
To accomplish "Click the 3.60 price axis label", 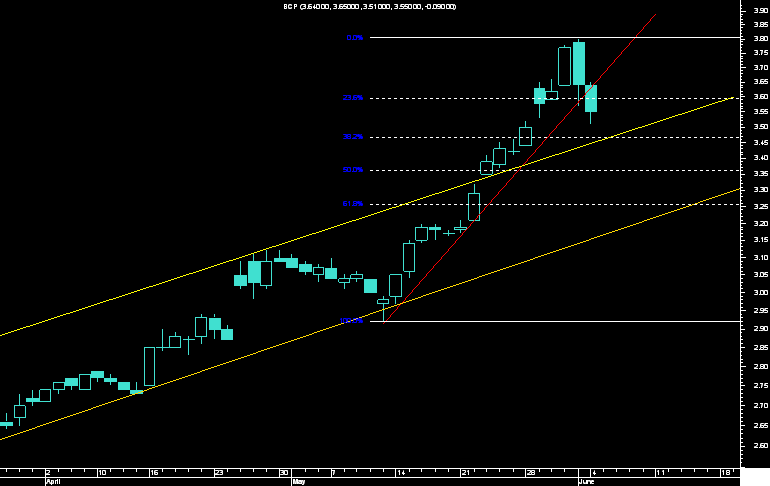I will tap(761, 97).
